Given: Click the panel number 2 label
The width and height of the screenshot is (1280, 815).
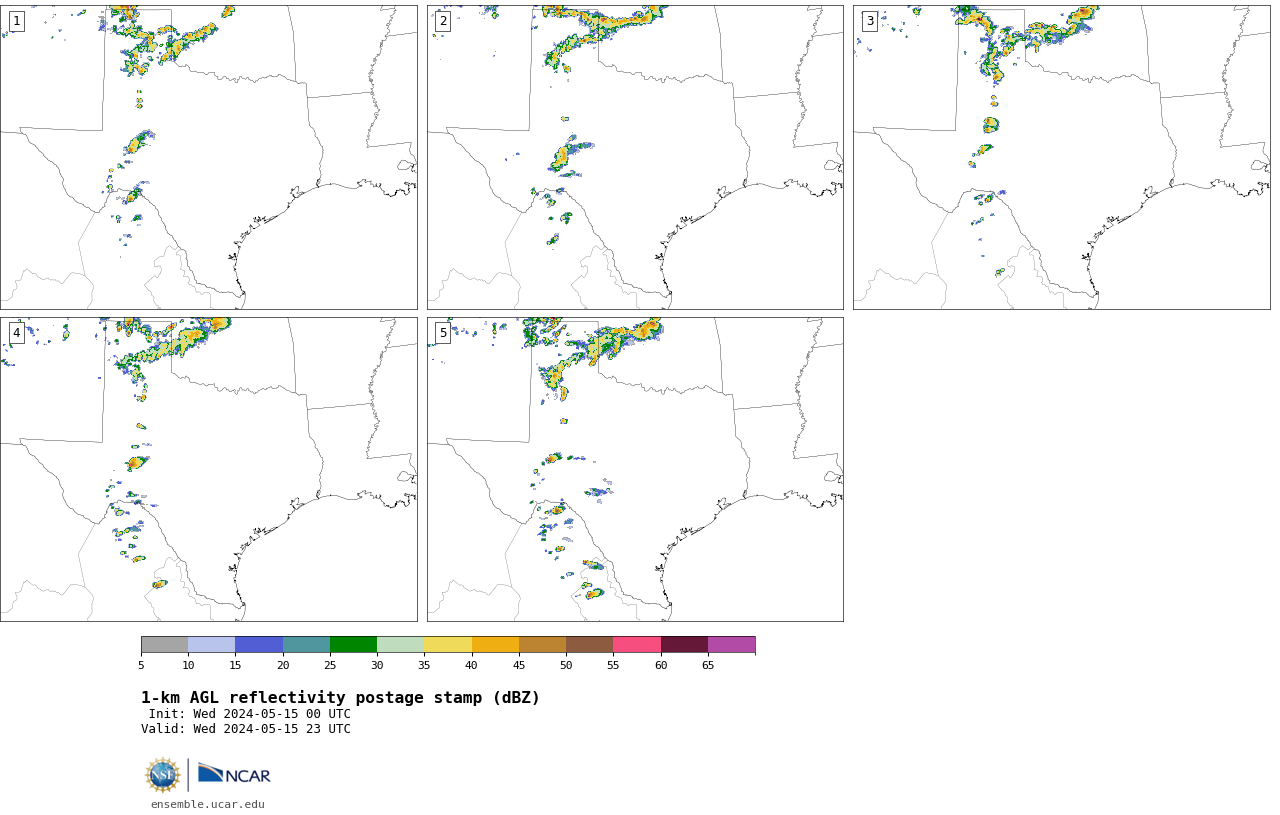Looking at the screenshot, I should (x=443, y=21).
